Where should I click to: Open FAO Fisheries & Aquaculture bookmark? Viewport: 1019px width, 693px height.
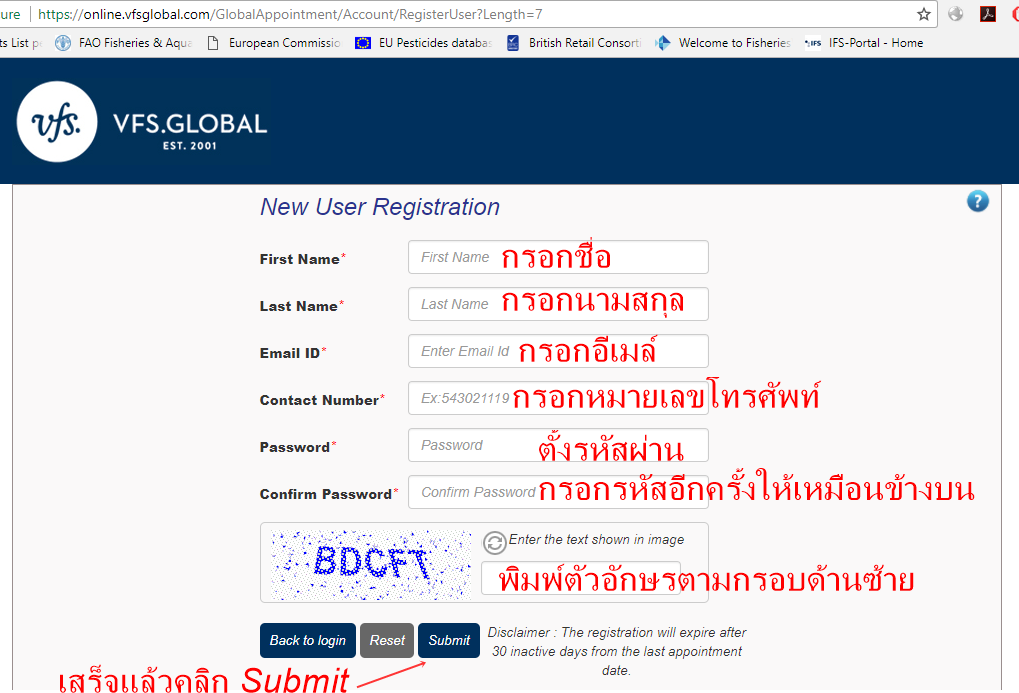pyautogui.click(x=125, y=43)
